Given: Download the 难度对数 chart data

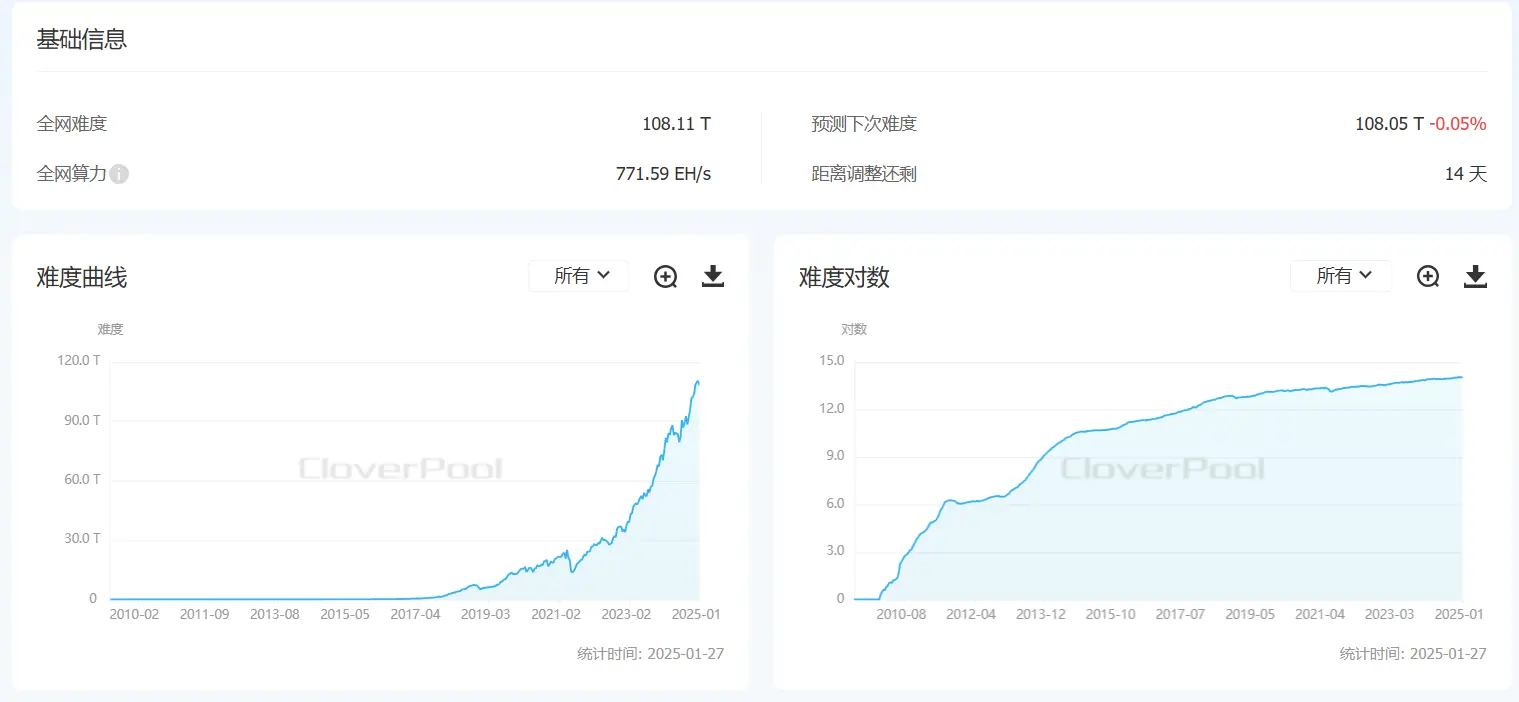Looking at the screenshot, I should [x=1475, y=276].
